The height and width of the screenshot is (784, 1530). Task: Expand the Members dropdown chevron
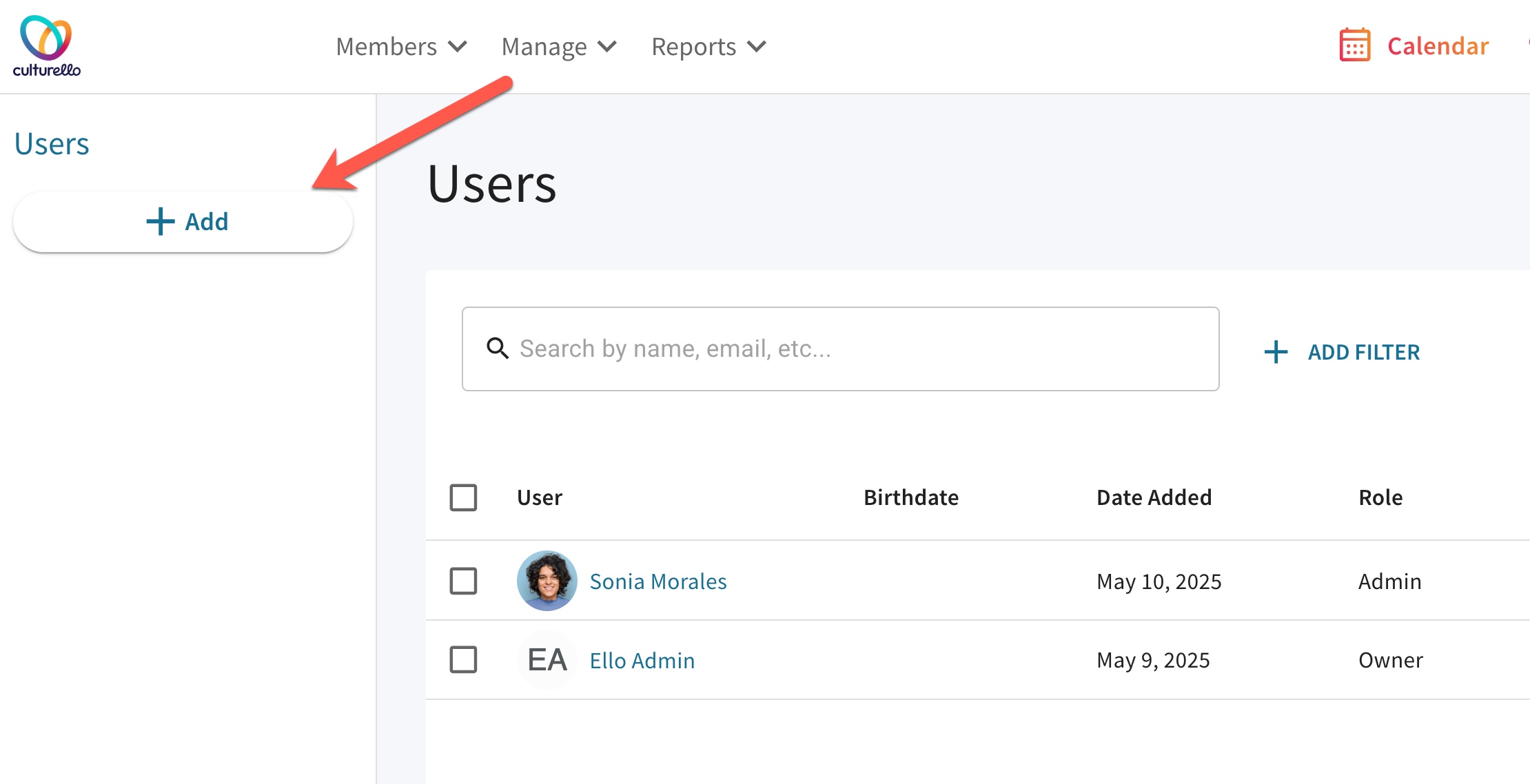click(458, 47)
